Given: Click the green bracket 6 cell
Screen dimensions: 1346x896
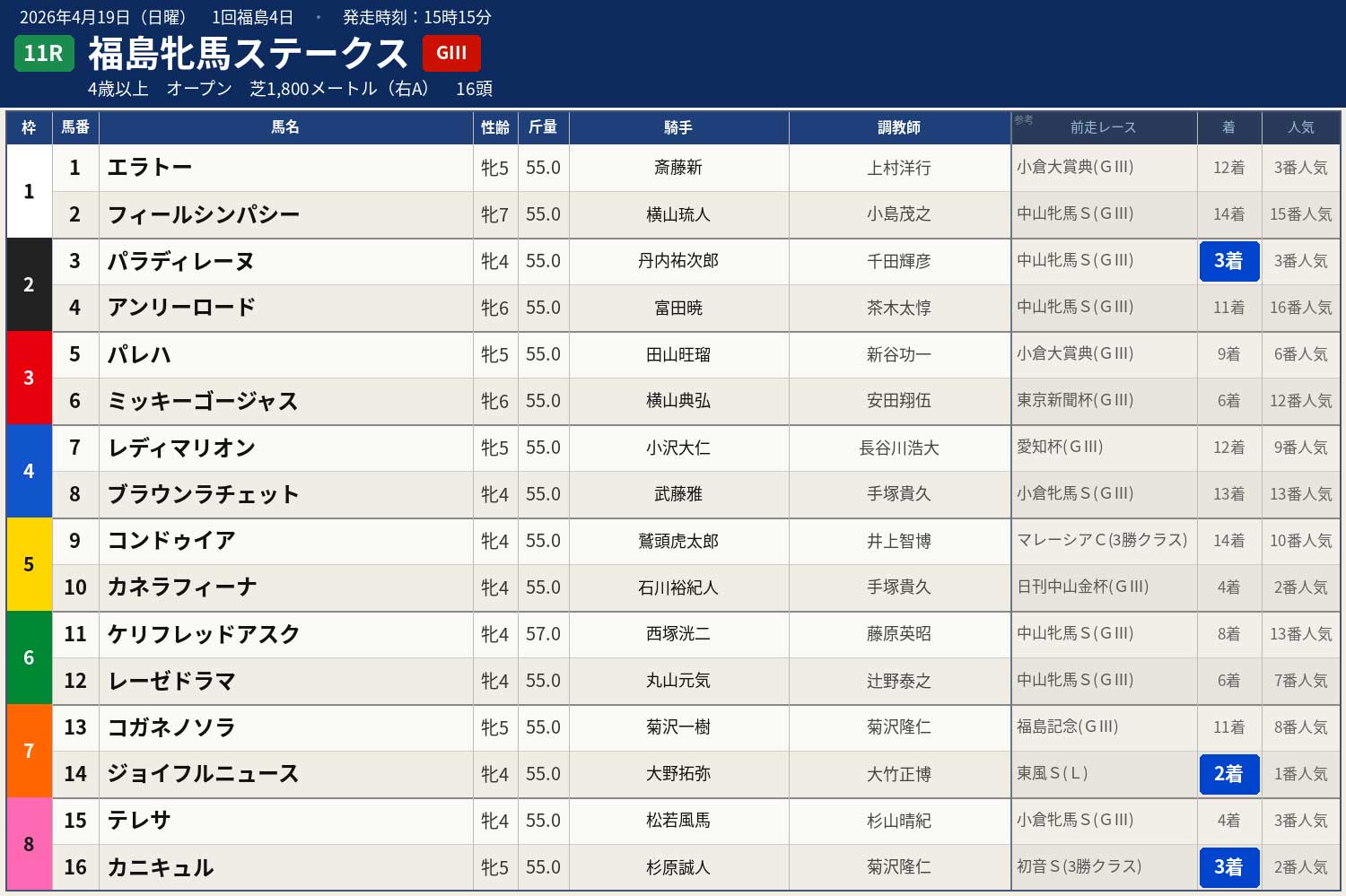Looking at the screenshot, I should coord(29,657).
